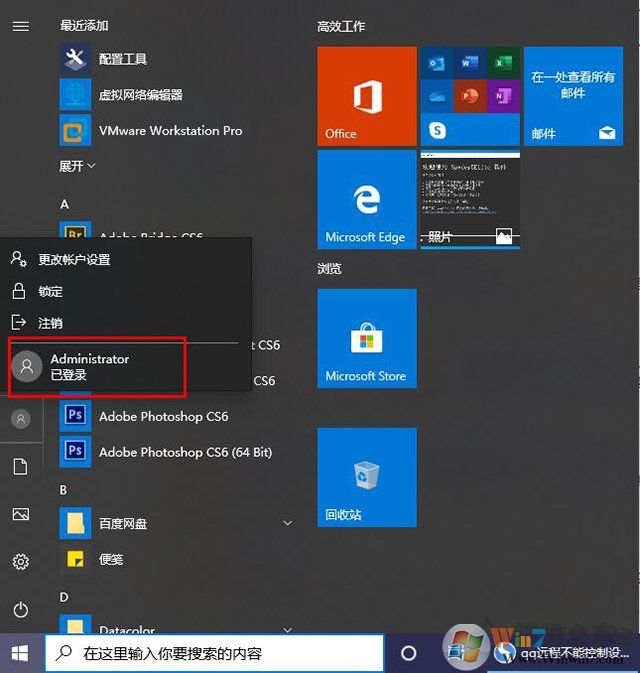Launch the 便笺 sticky notes icon
This screenshot has width=640, height=673.
[x=75, y=559]
